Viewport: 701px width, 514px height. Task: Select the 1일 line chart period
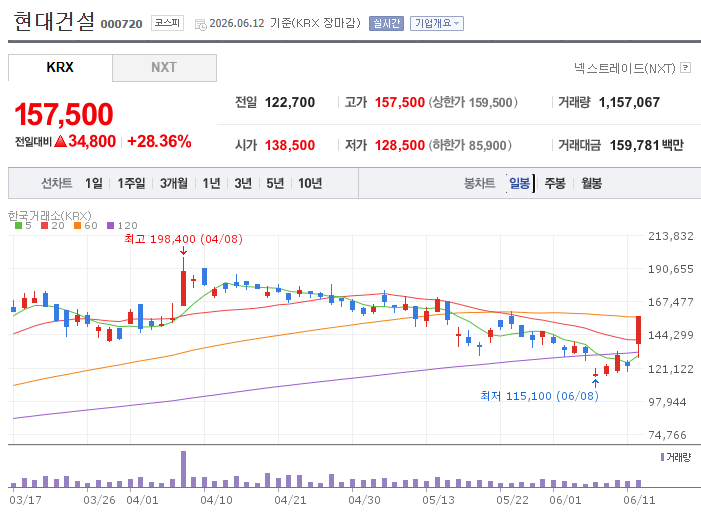click(x=94, y=183)
